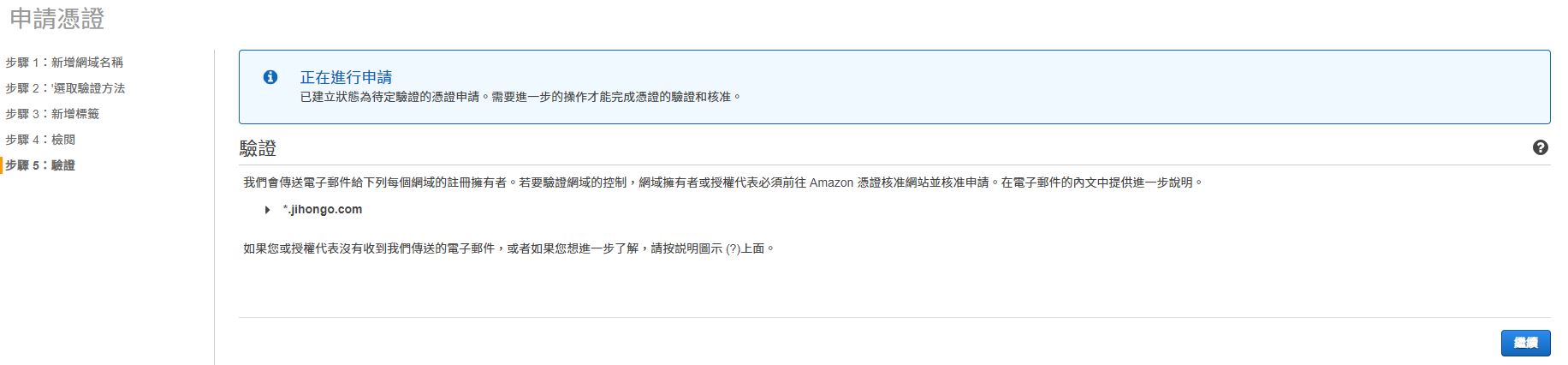The height and width of the screenshot is (365, 1568).
Task: Click the inline (?) reference in text
Action: (x=733, y=249)
